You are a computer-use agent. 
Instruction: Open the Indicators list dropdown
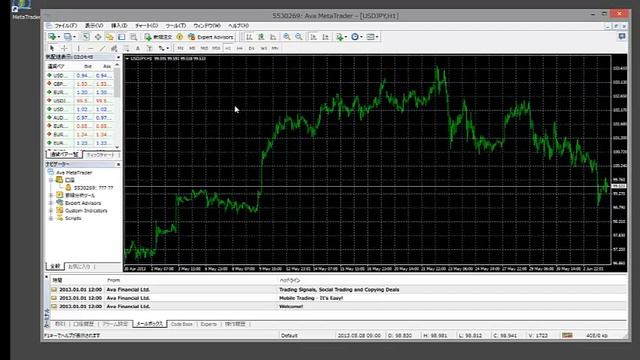pos(341,37)
